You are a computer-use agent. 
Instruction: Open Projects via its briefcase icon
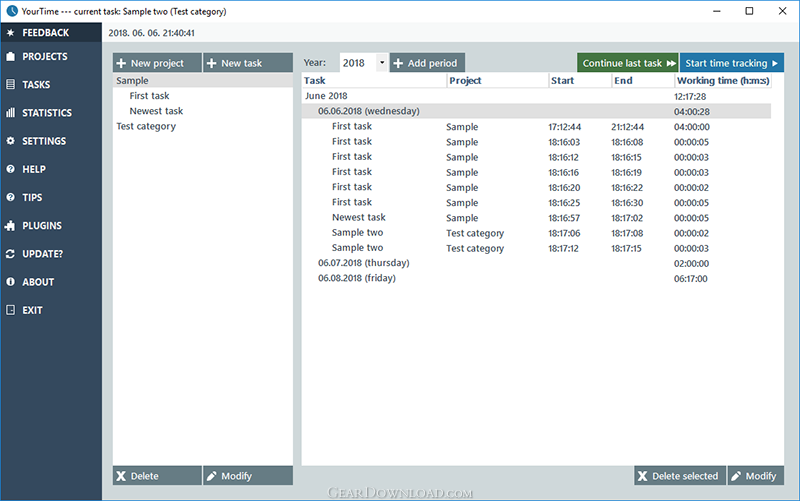coord(10,57)
